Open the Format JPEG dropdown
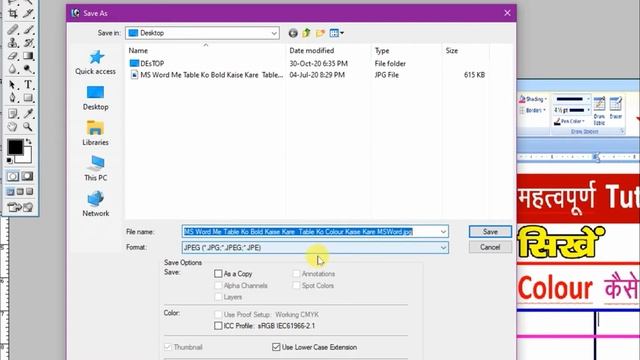Screen dimensions: 640x360 [315, 247]
